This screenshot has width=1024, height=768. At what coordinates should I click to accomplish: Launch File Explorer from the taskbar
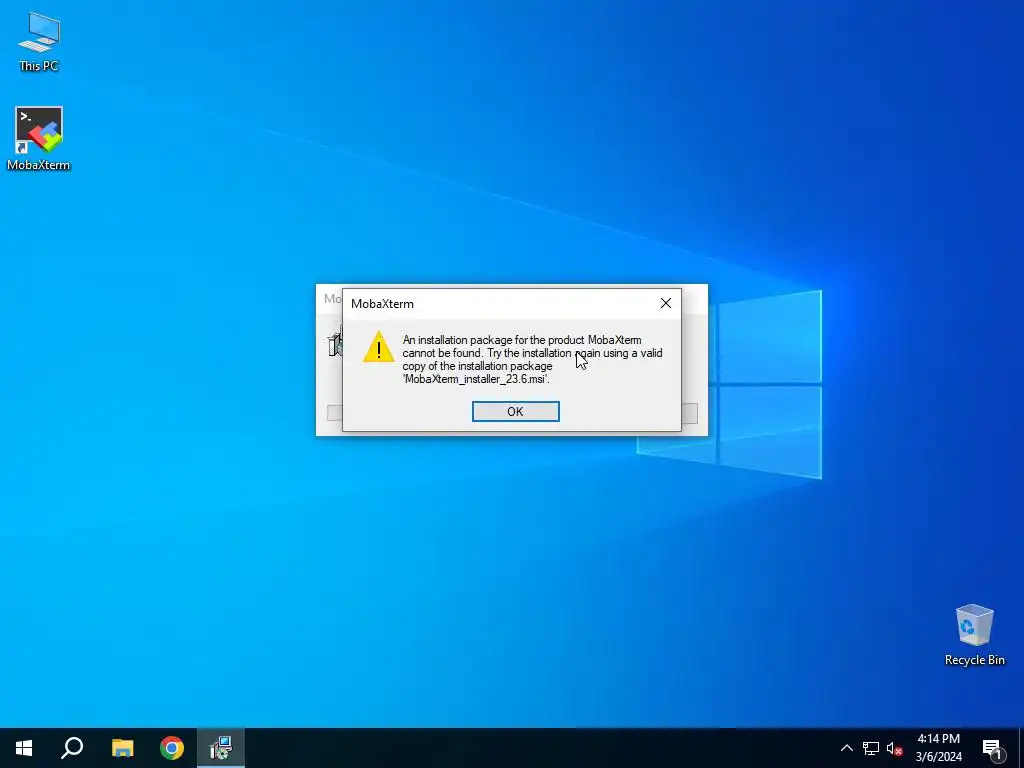(122, 748)
